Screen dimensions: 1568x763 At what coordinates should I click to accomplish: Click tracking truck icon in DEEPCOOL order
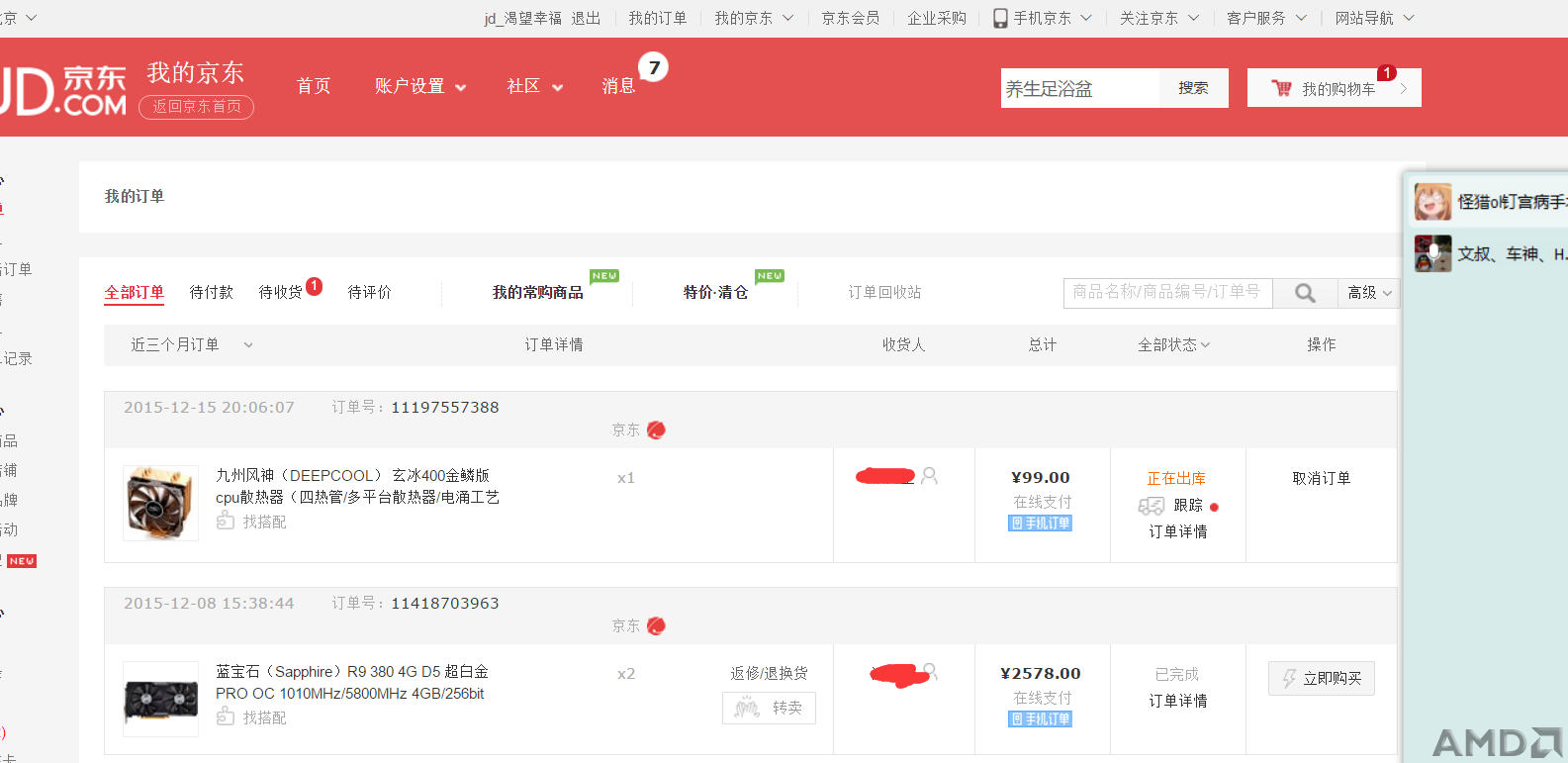point(1152,506)
